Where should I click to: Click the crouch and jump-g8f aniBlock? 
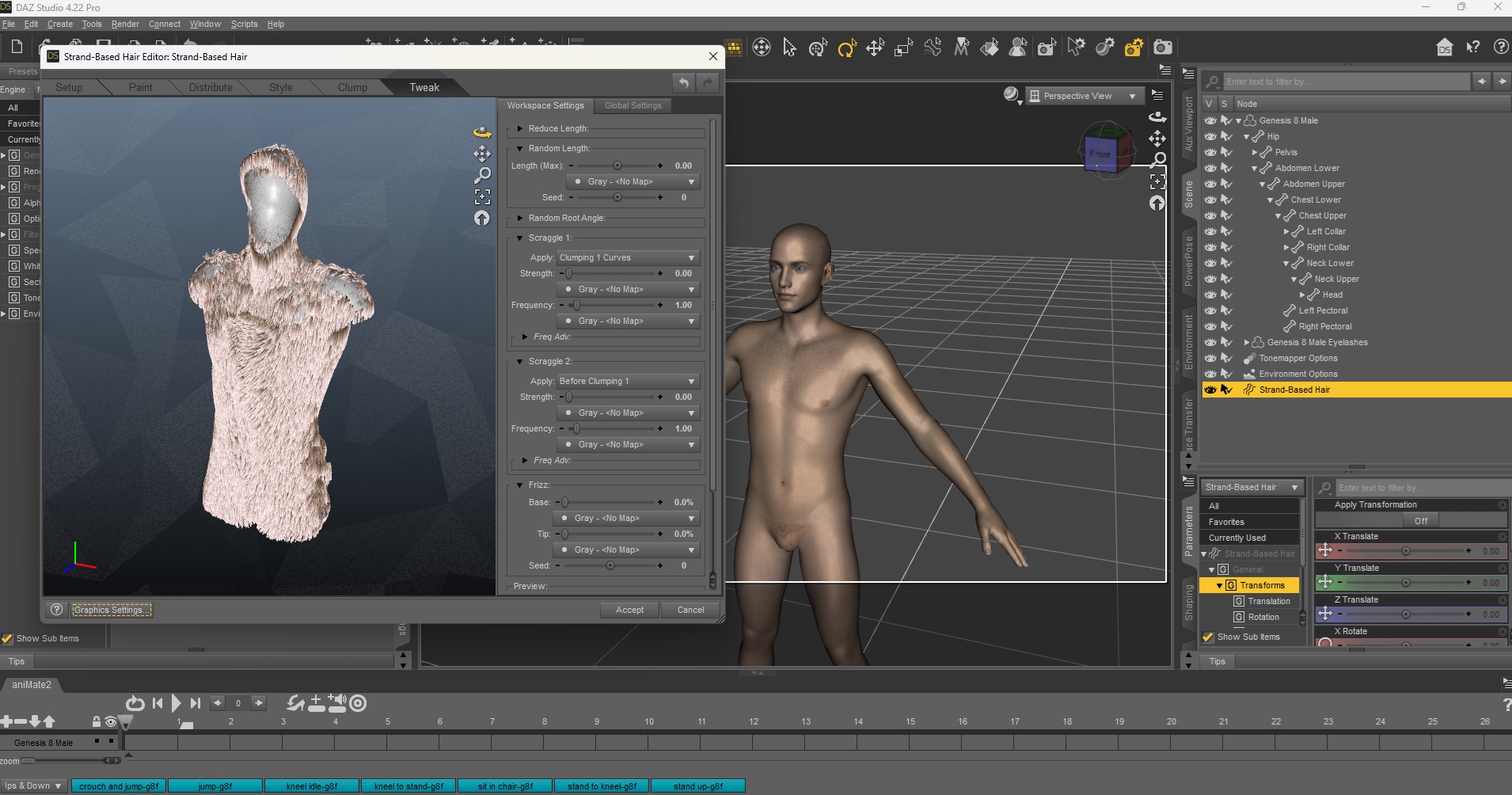point(119,785)
